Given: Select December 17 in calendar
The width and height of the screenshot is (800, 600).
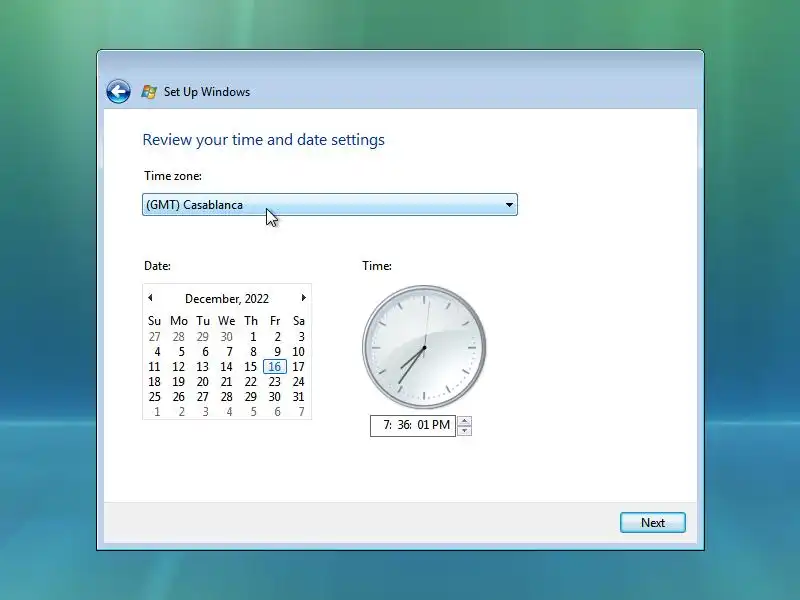Looking at the screenshot, I should (x=298, y=366).
